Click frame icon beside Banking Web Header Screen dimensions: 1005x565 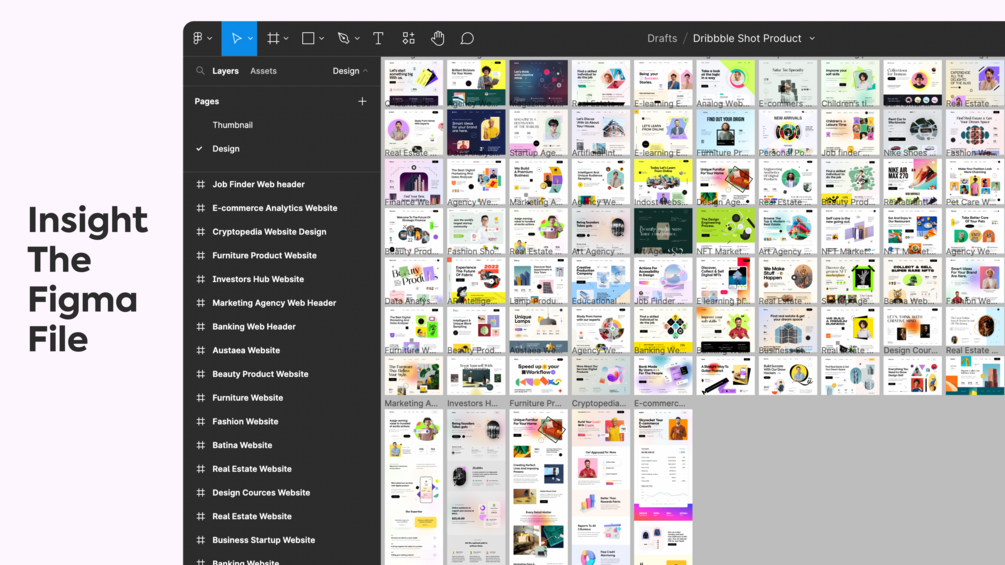click(201, 327)
